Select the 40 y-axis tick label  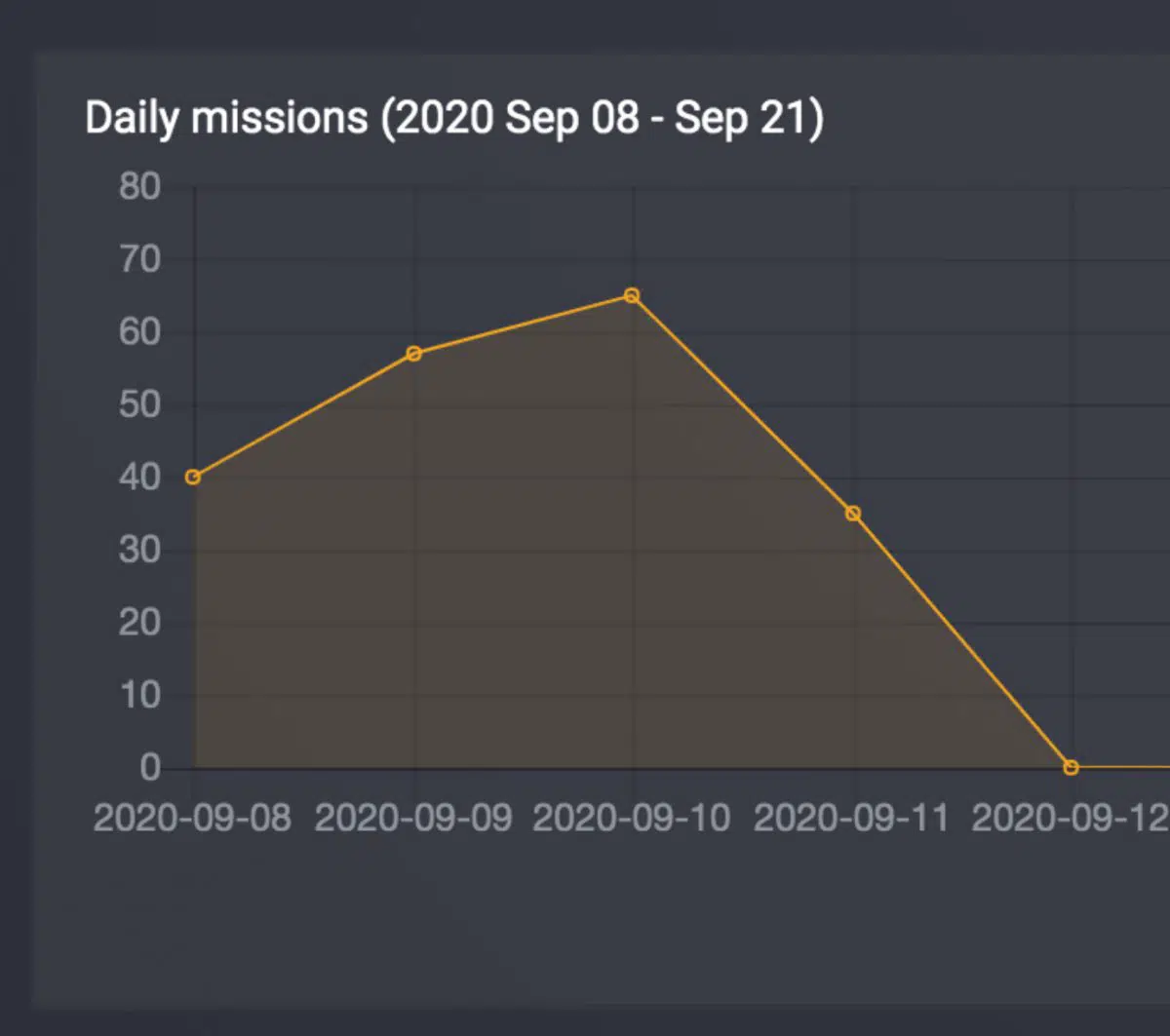click(139, 478)
